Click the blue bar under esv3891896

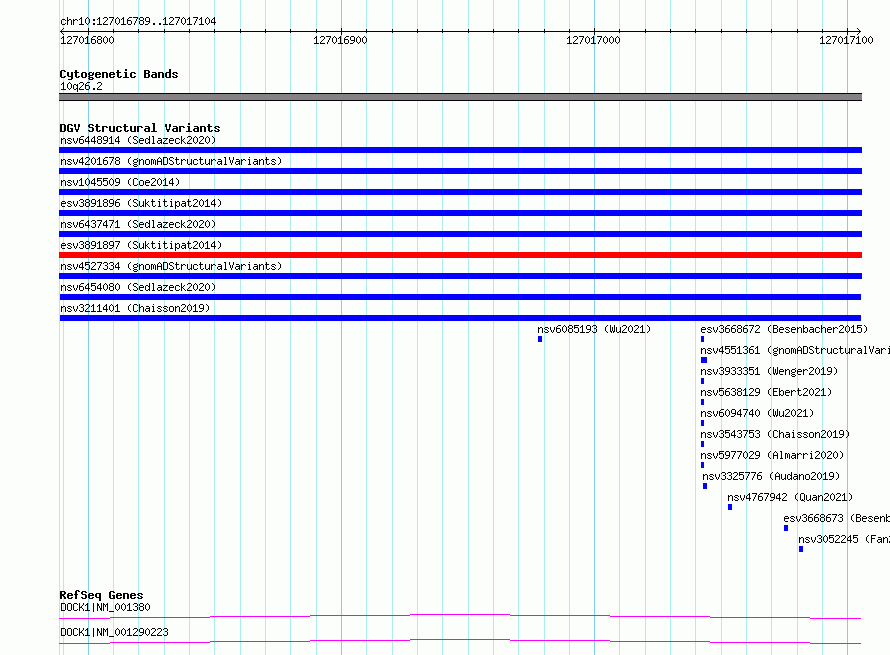[460, 213]
